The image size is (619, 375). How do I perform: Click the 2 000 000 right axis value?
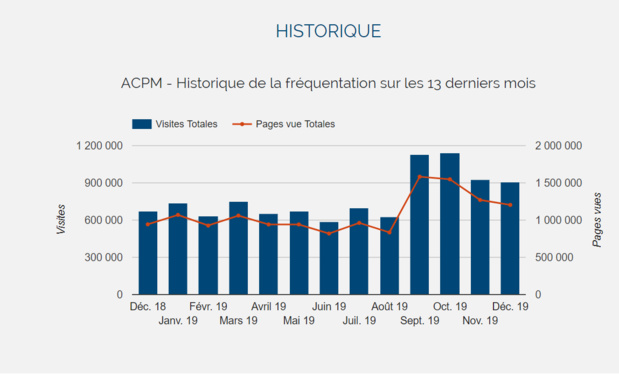tap(559, 146)
